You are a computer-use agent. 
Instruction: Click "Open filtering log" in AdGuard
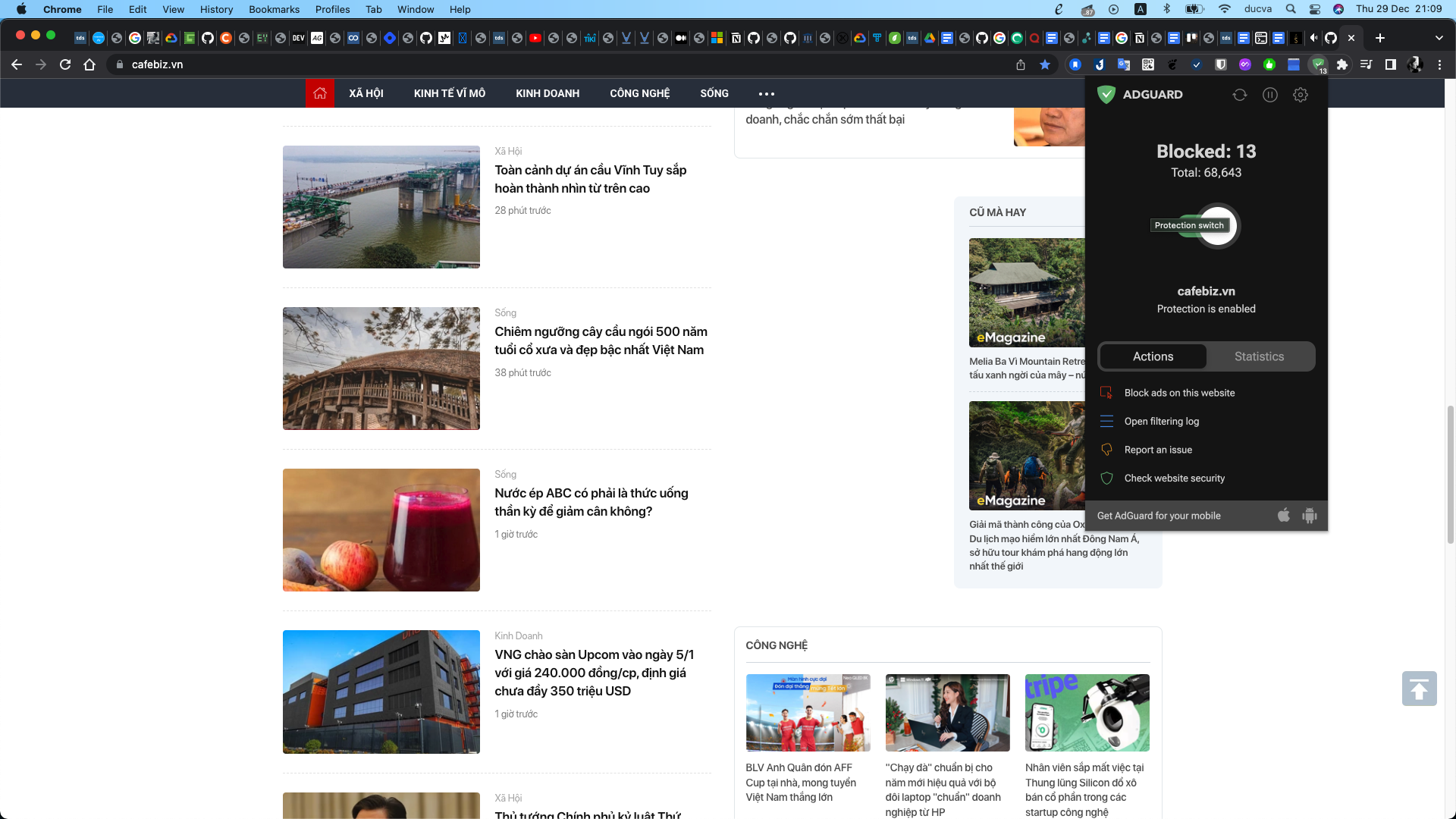pyautogui.click(x=1161, y=421)
